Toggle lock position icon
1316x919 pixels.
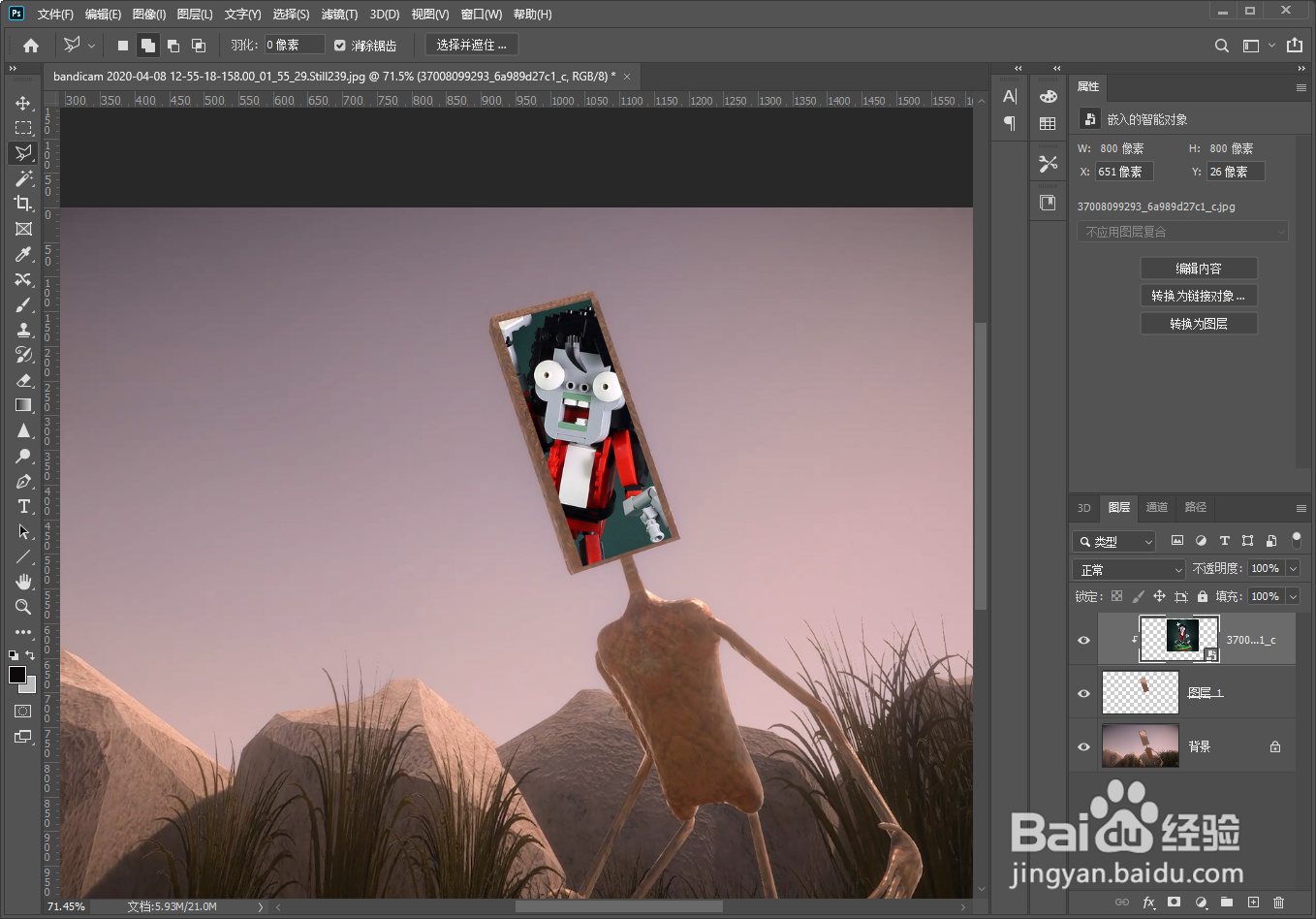pos(1159,596)
